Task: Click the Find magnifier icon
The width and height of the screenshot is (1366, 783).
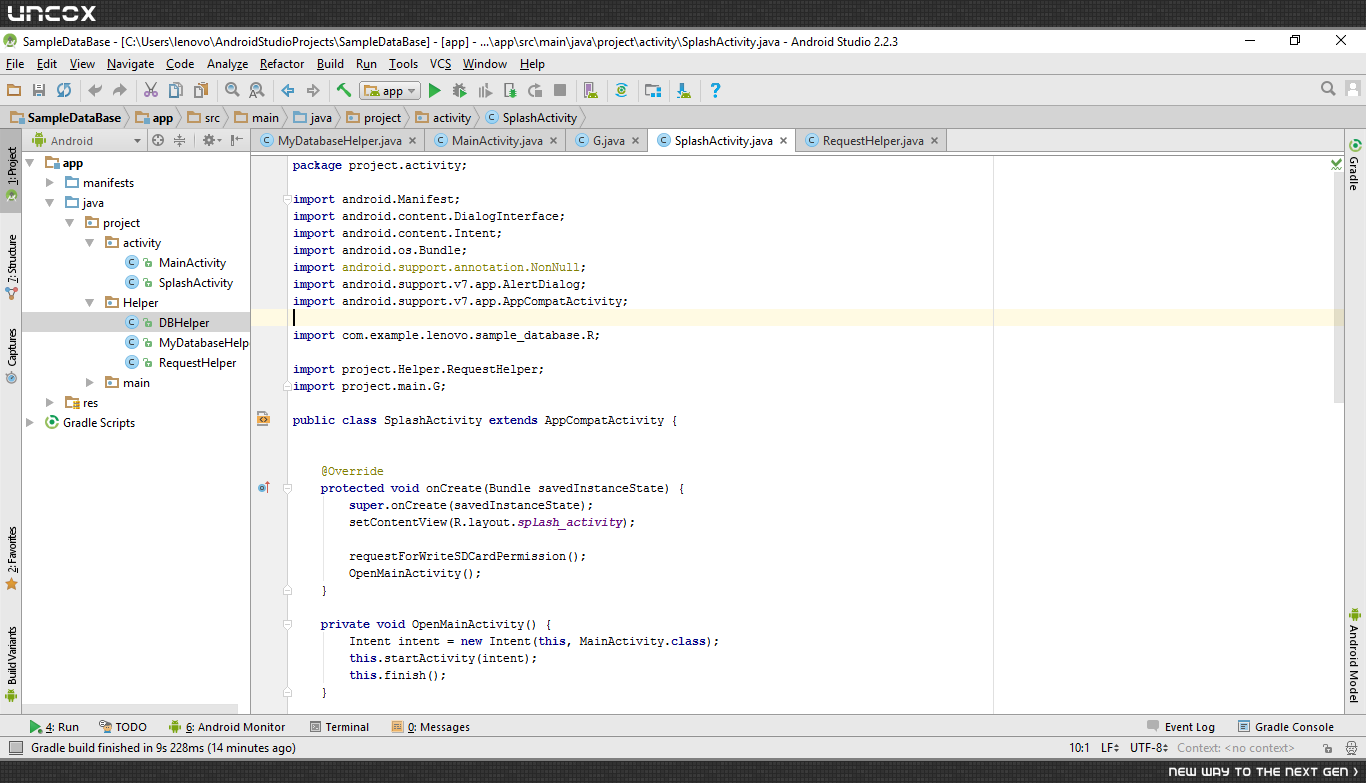Action: click(232, 90)
